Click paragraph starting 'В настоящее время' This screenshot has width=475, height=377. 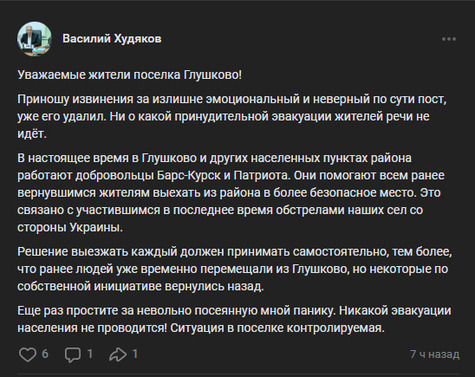(231, 192)
